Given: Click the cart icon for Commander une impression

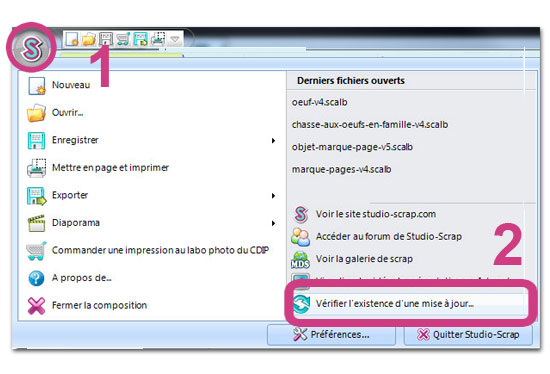Looking at the screenshot, I should (36, 251).
